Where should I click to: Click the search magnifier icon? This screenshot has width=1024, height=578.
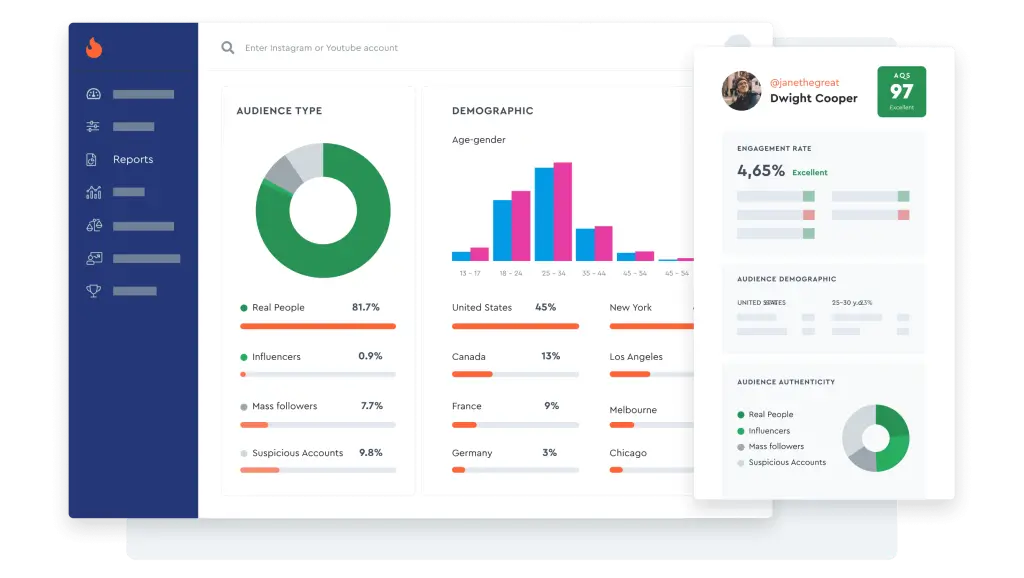[x=228, y=47]
